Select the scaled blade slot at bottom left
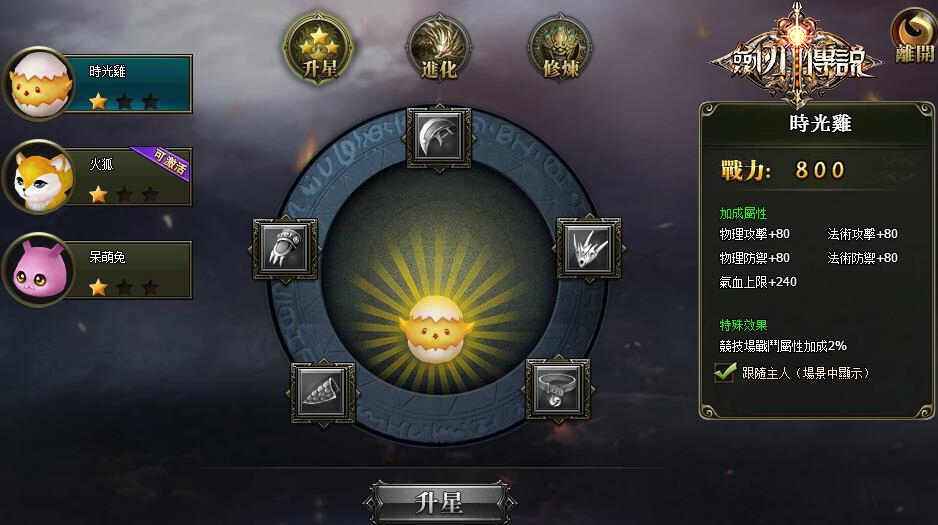Viewport: 938px width, 525px height. tap(323, 393)
